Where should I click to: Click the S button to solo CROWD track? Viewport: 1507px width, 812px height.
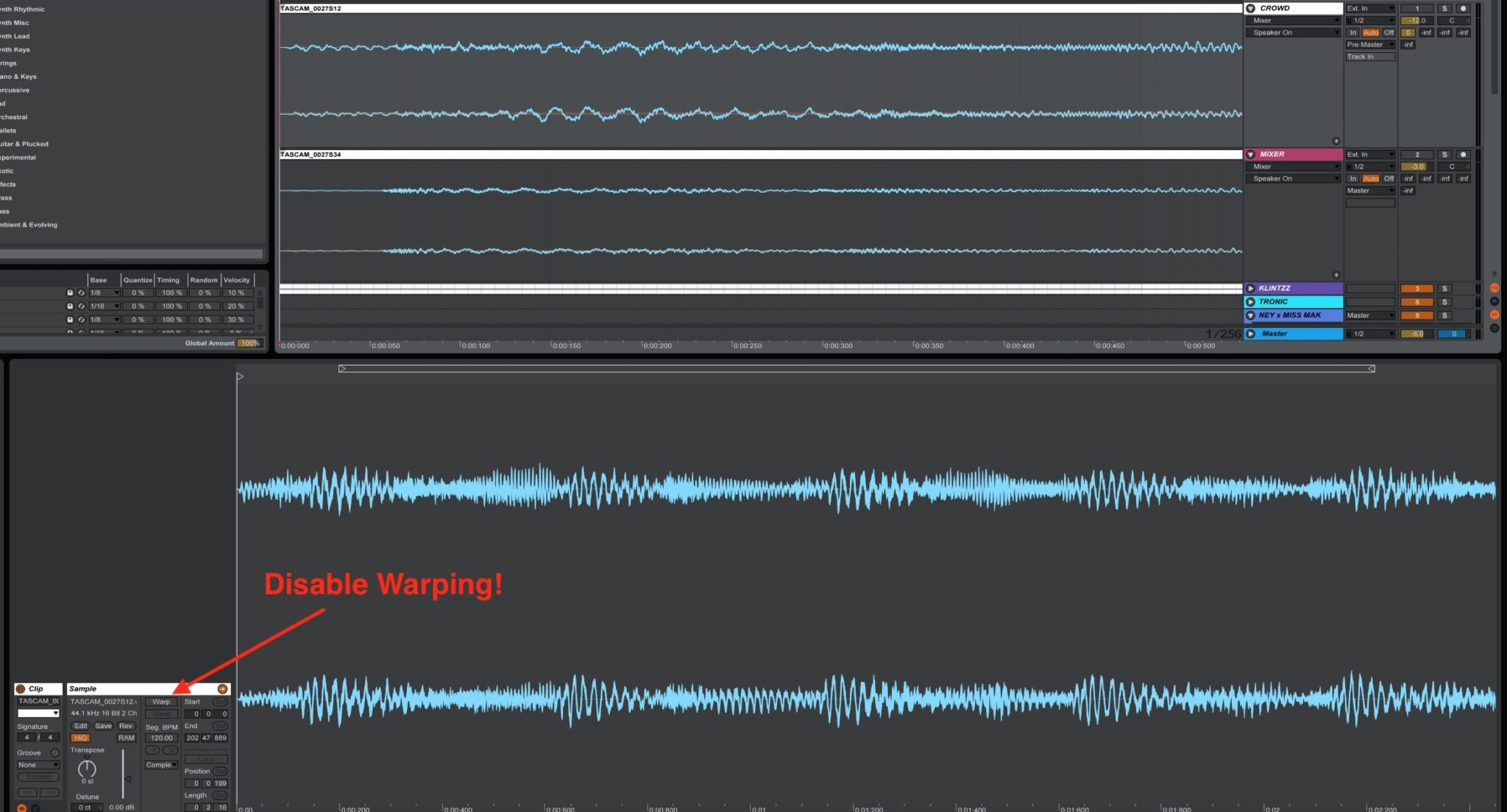click(1443, 8)
